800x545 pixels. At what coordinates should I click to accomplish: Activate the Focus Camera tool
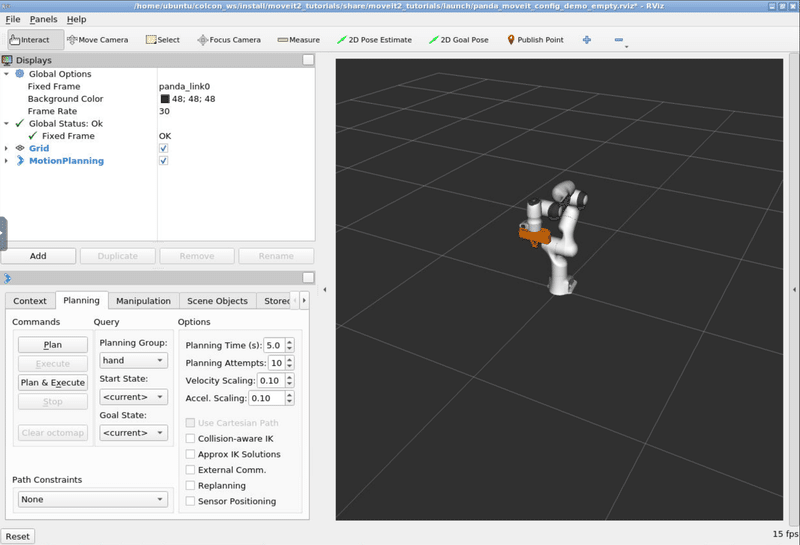[229, 40]
